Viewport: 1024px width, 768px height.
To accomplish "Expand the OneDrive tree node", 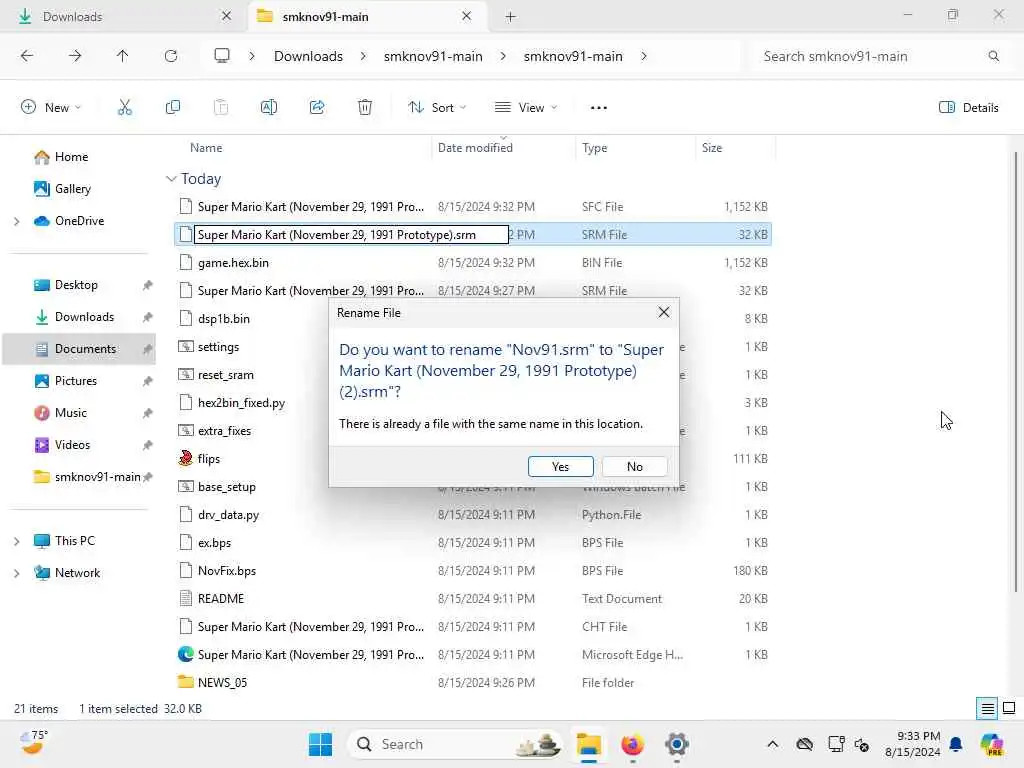I will (17, 221).
